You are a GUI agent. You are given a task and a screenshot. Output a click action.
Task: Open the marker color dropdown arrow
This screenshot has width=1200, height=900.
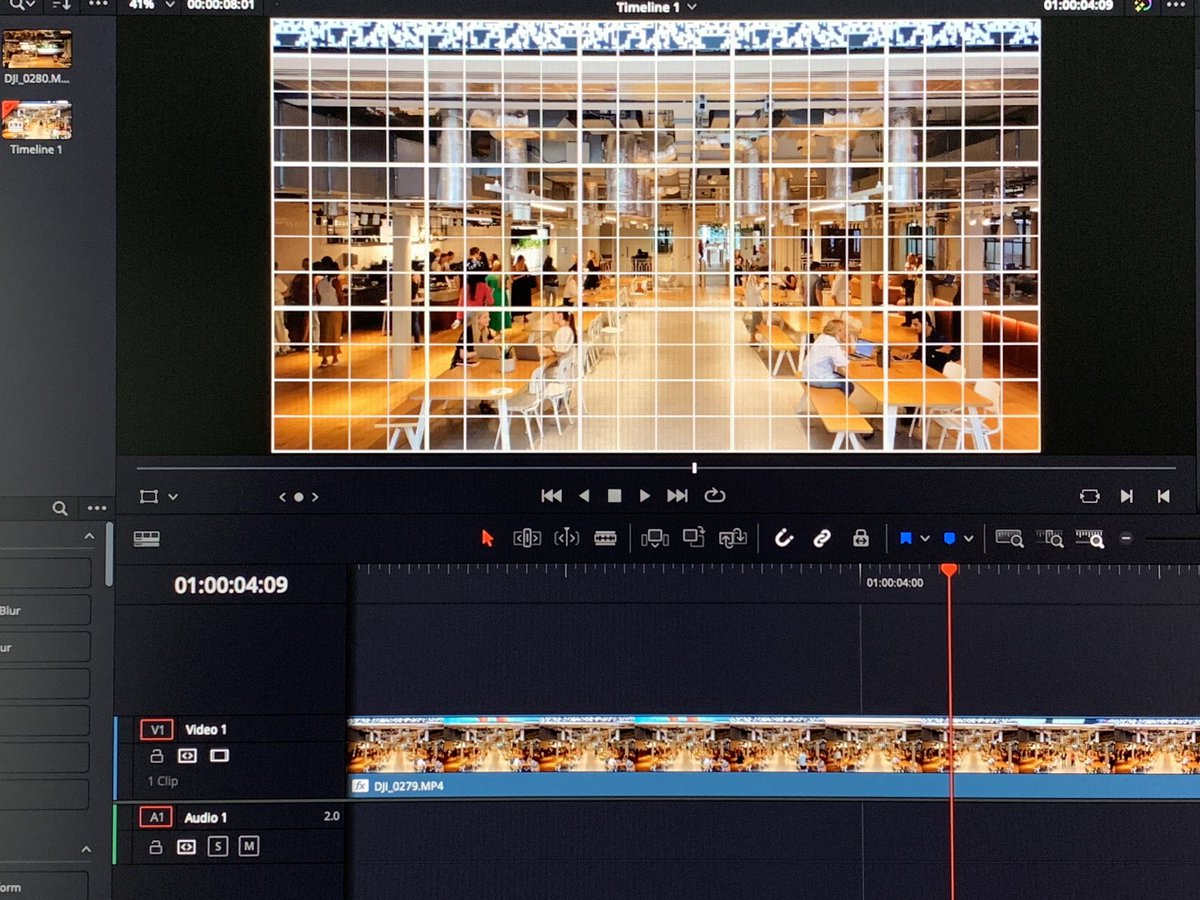pyautogui.click(x=968, y=539)
